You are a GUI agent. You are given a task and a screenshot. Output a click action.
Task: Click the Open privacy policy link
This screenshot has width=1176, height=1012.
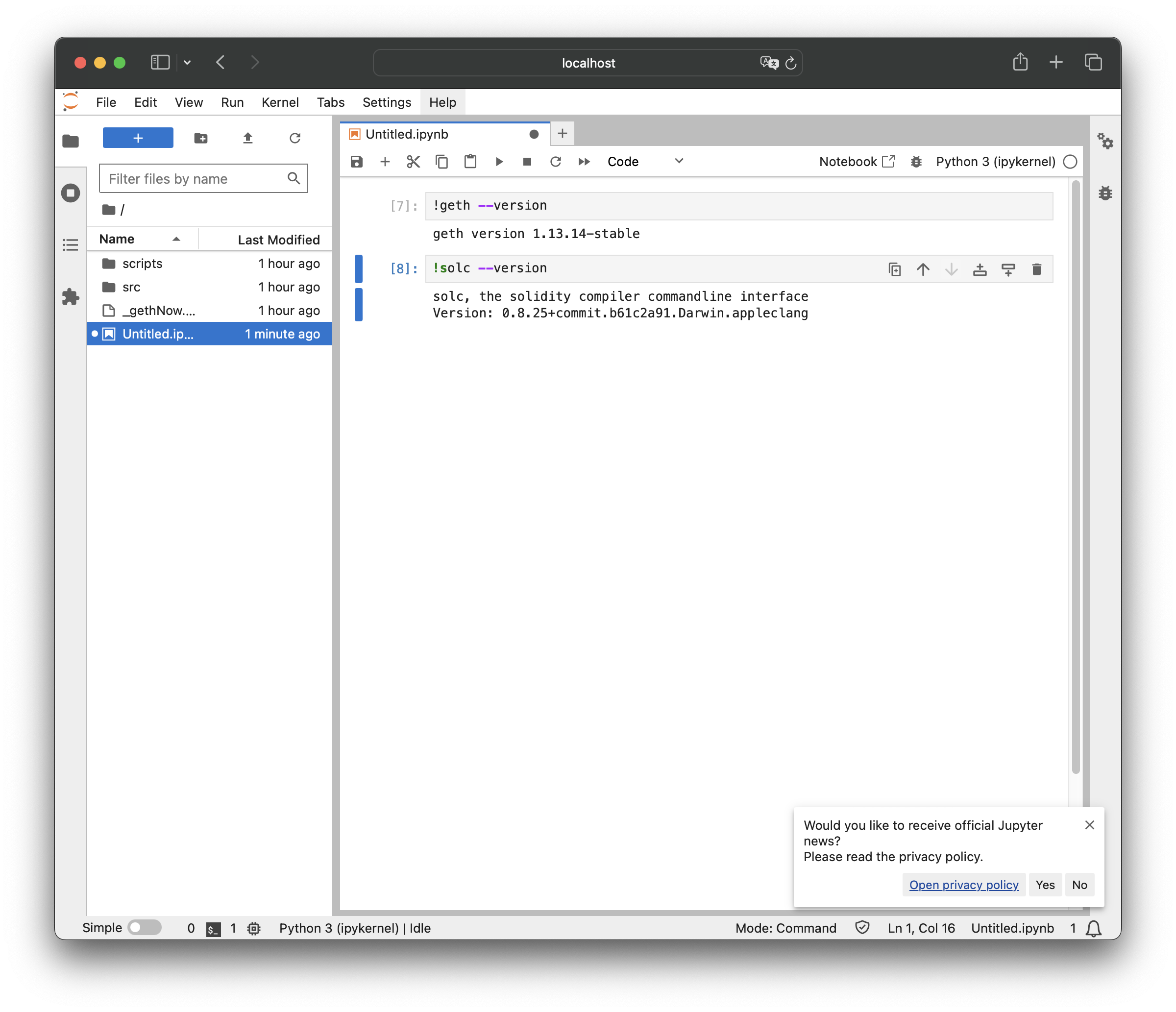pyautogui.click(x=963, y=885)
